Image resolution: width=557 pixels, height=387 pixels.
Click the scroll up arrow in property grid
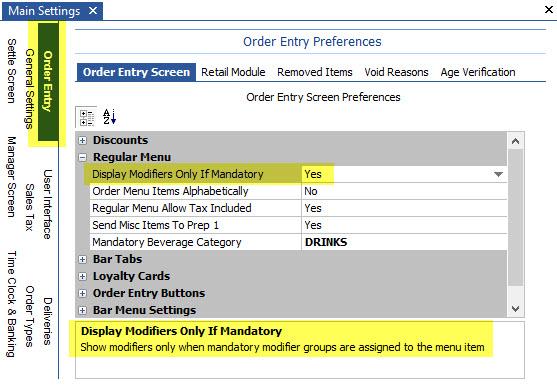click(x=515, y=141)
